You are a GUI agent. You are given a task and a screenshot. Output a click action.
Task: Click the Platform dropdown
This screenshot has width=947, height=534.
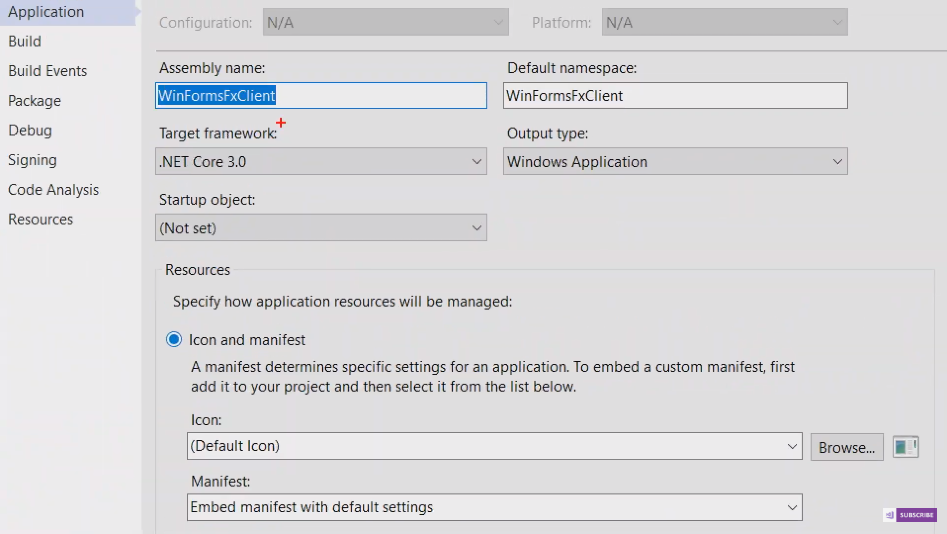(x=724, y=22)
